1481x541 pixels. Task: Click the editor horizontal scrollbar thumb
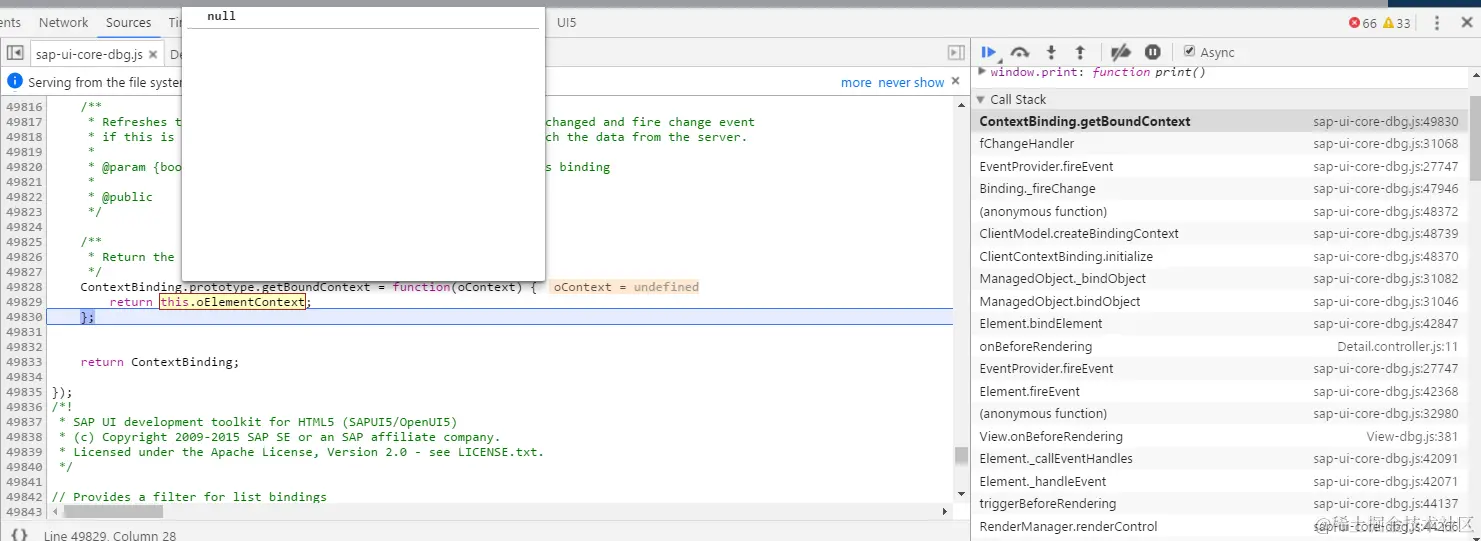click(113, 511)
